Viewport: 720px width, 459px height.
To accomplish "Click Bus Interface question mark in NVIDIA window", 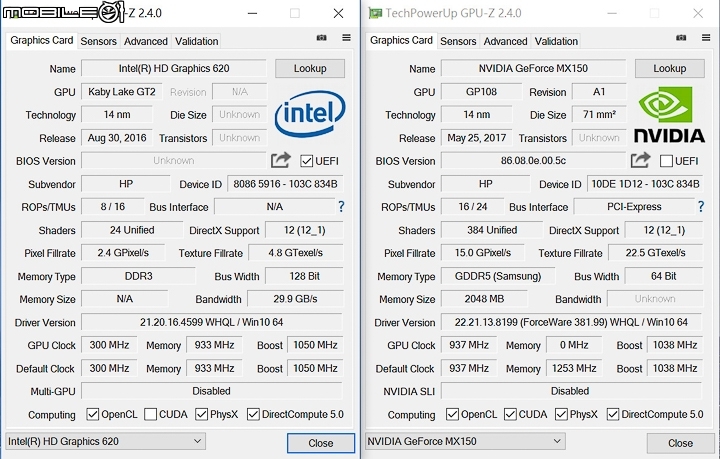I will pos(701,207).
